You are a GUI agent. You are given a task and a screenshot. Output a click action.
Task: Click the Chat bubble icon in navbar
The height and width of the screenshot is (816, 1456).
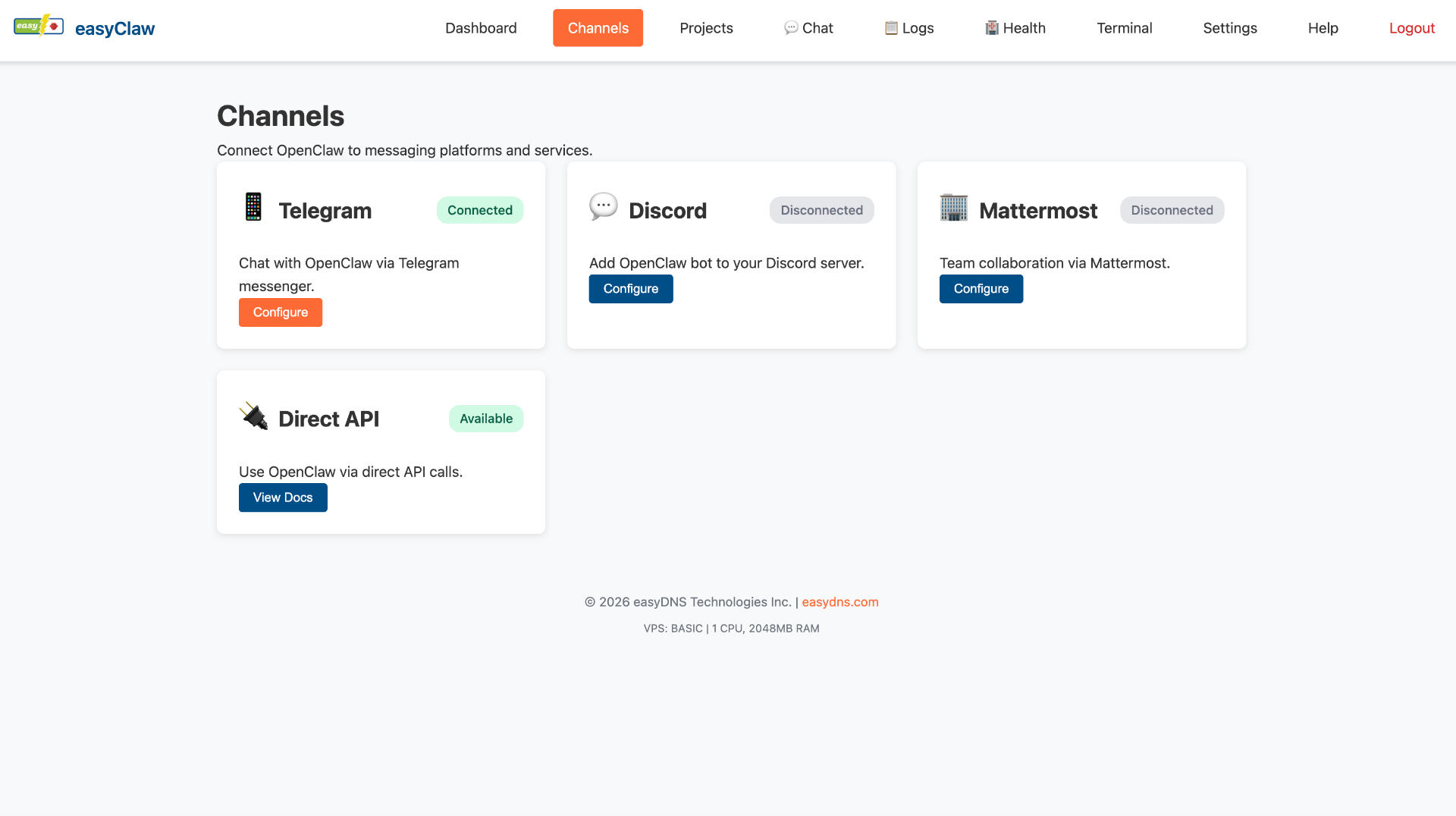pyautogui.click(x=791, y=28)
